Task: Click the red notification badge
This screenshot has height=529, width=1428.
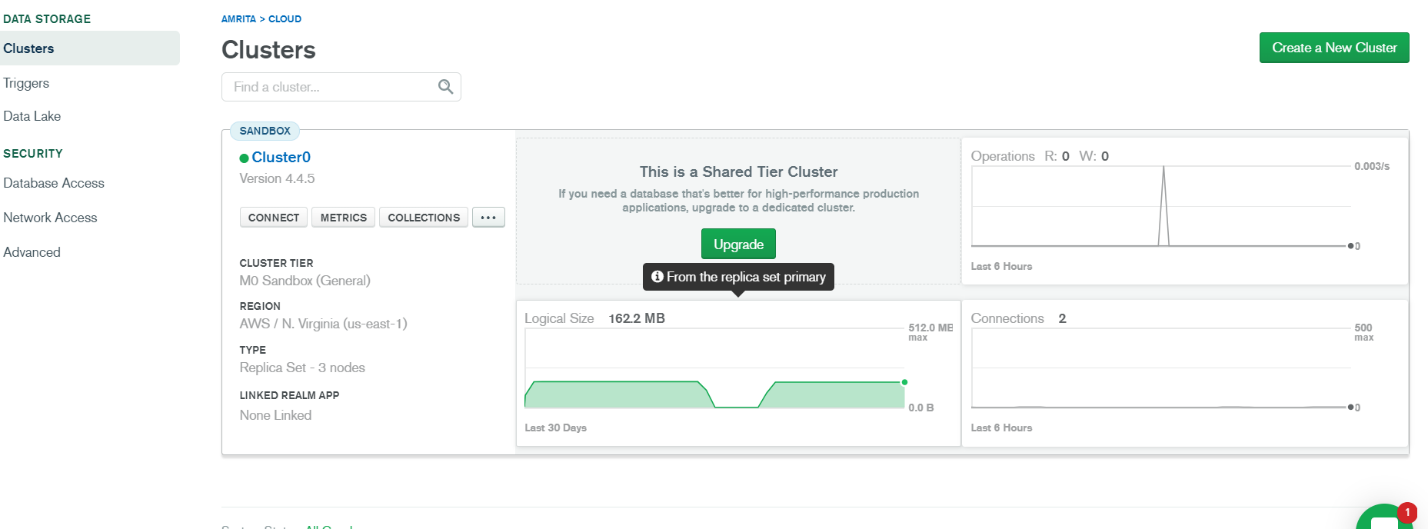Action: 1408,512
